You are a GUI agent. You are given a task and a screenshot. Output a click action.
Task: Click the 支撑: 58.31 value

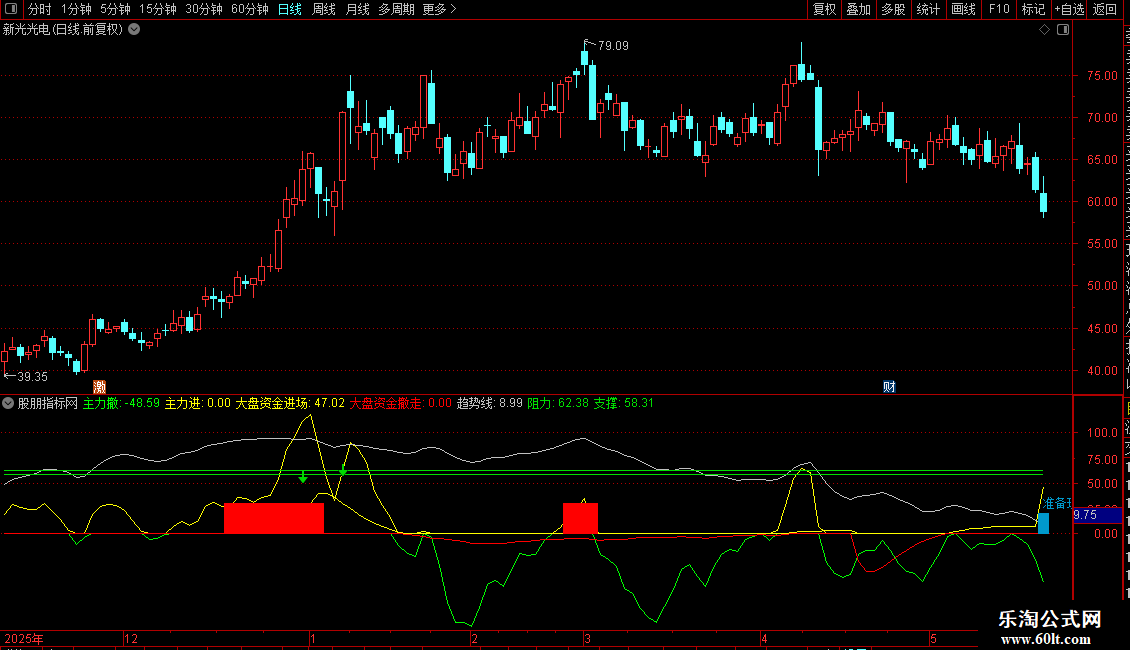[623, 404]
